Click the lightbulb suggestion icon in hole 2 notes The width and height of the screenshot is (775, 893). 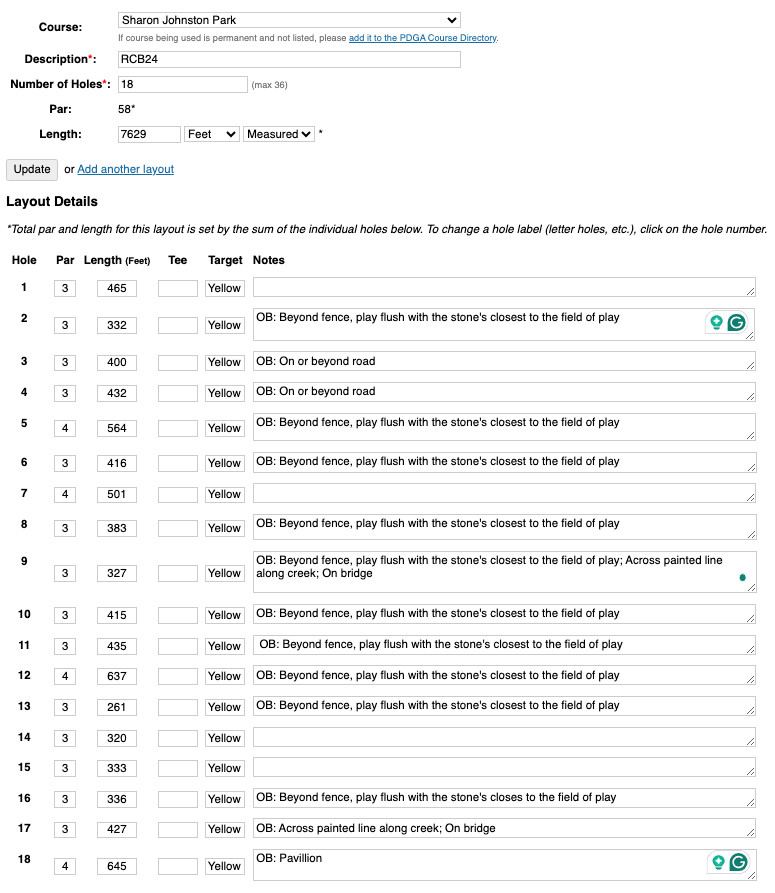[x=716, y=323]
